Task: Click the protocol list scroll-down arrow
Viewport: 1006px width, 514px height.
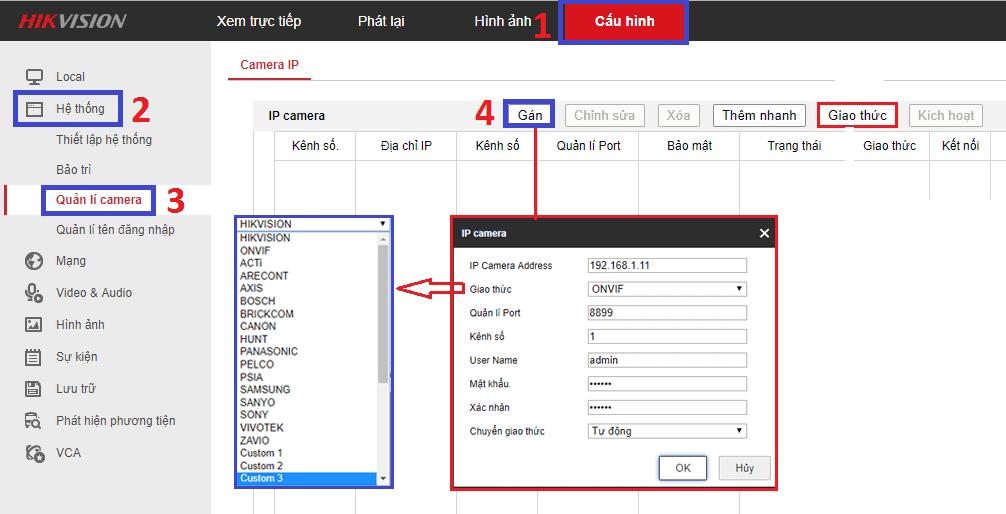Action: [383, 479]
